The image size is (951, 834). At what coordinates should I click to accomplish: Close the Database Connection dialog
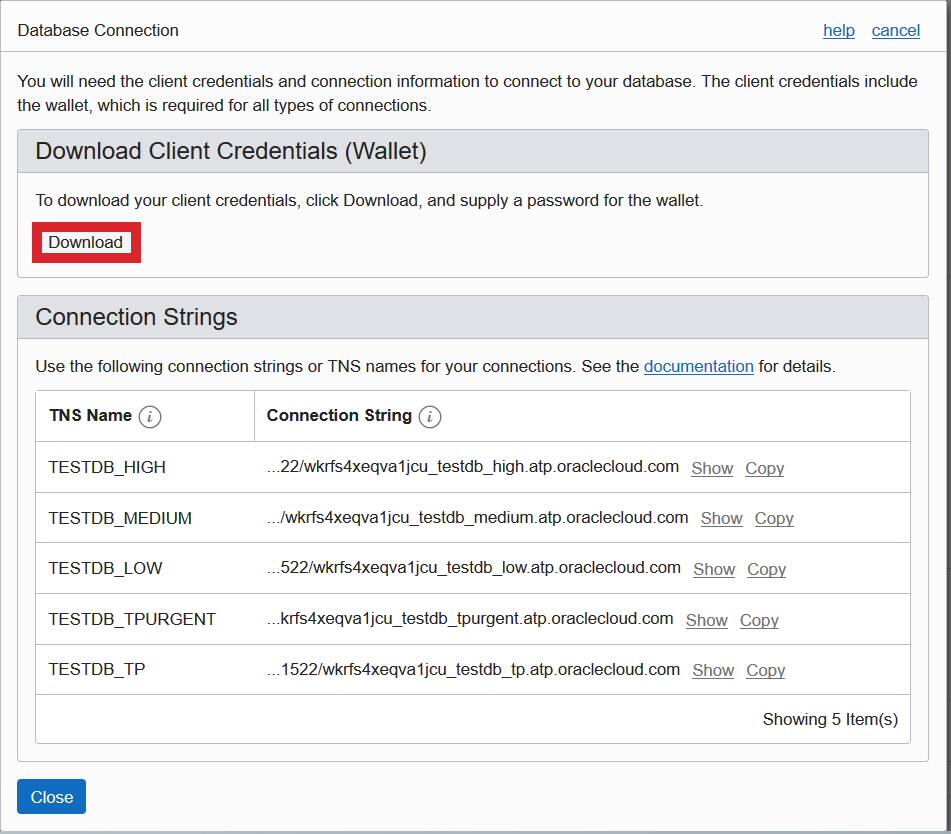(51, 796)
